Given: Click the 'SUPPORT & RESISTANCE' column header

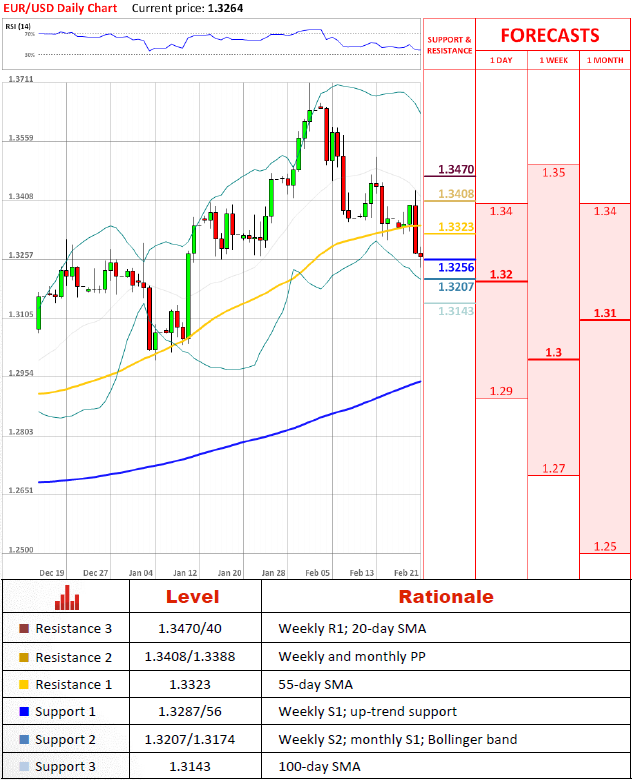Looking at the screenshot, I should (x=449, y=45).
